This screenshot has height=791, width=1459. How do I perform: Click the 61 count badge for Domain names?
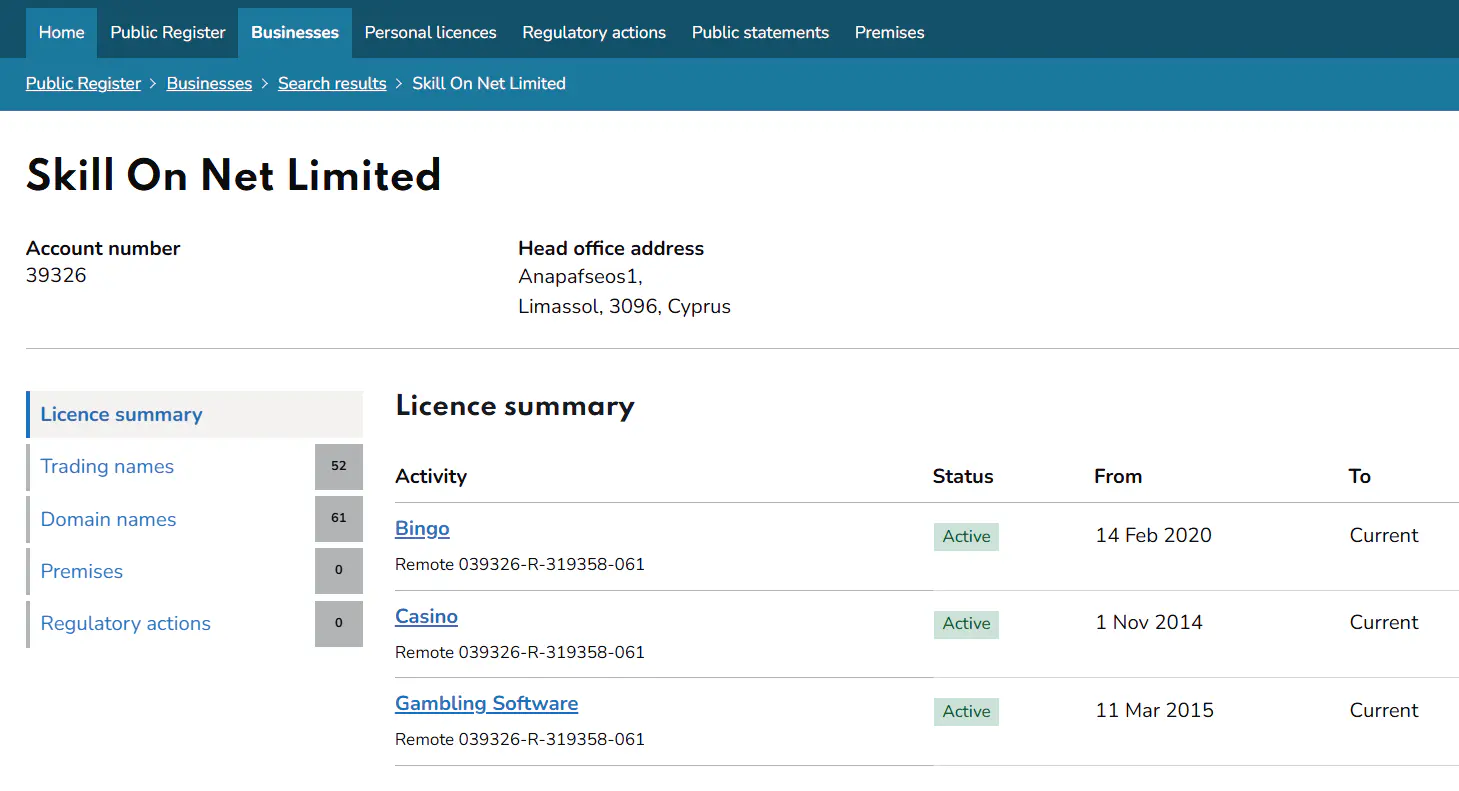[339, 519]
